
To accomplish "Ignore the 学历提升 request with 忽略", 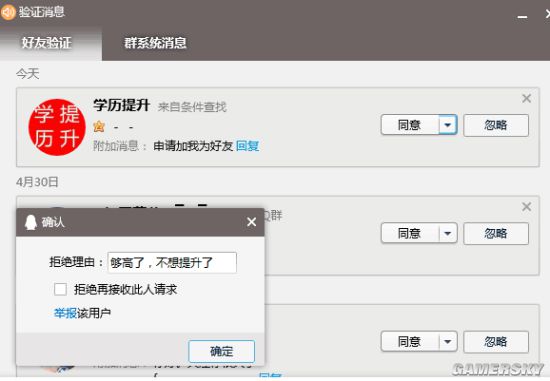I will tap(496, 125).
